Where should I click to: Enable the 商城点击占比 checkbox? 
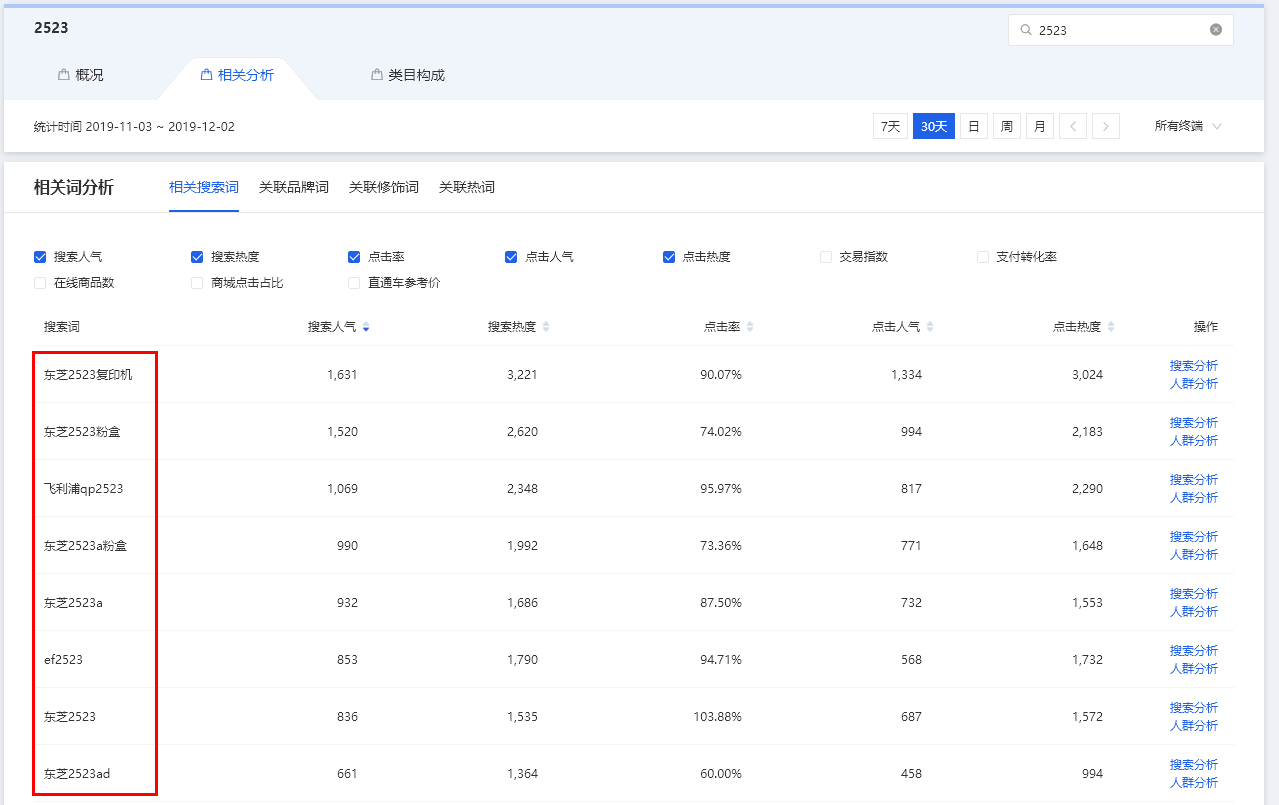(x=197, y=283)
